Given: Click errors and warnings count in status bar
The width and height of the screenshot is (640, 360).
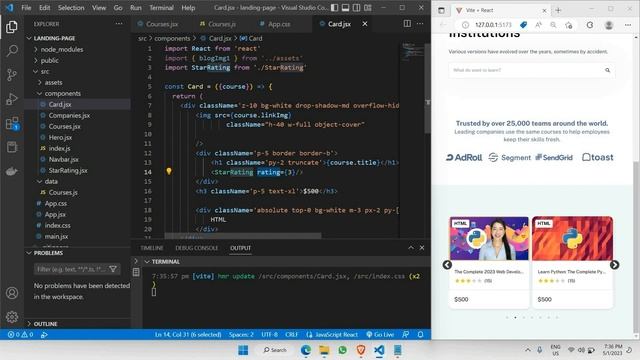Looking at the screenshot, I should tap(20, 334).
